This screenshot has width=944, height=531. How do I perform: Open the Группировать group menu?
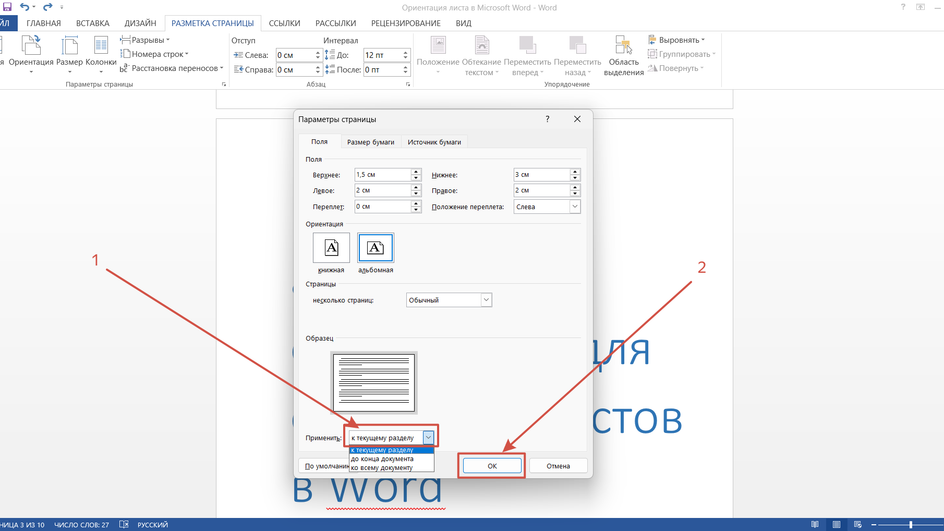(x=682, y=54)
